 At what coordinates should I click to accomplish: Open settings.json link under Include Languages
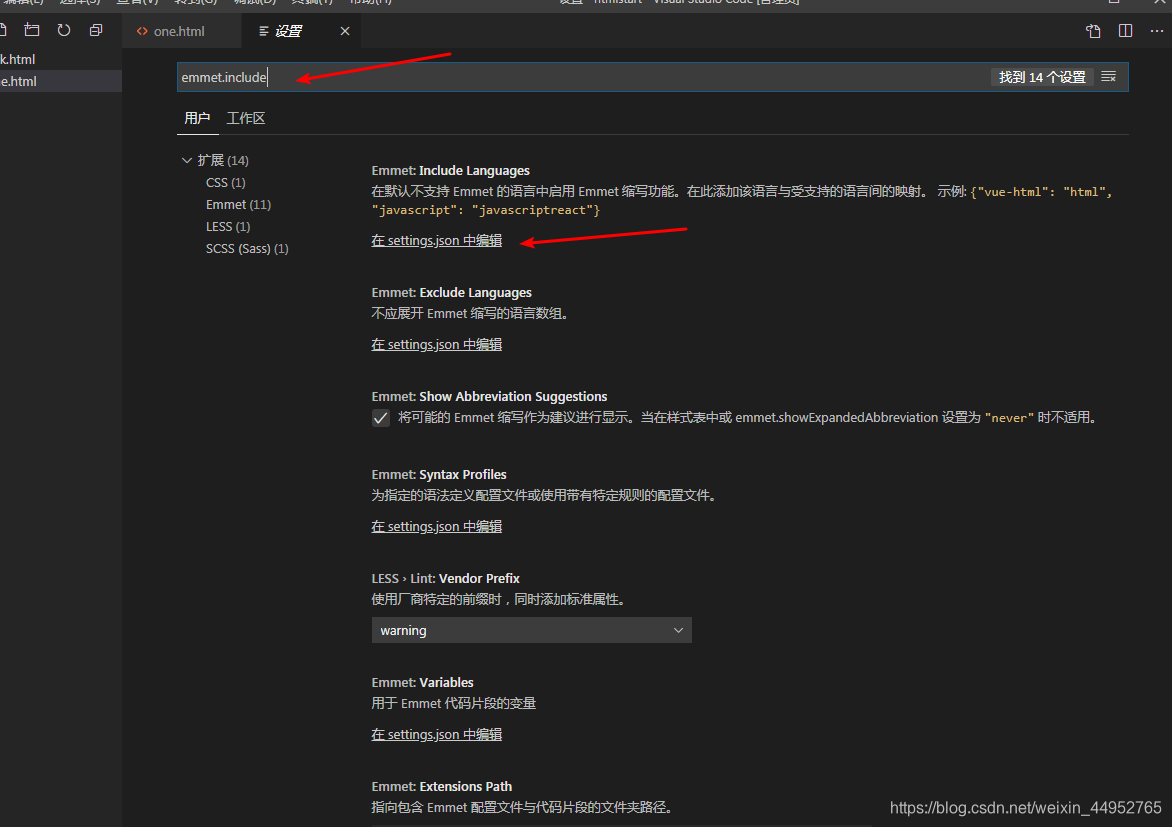pos(437,241)
